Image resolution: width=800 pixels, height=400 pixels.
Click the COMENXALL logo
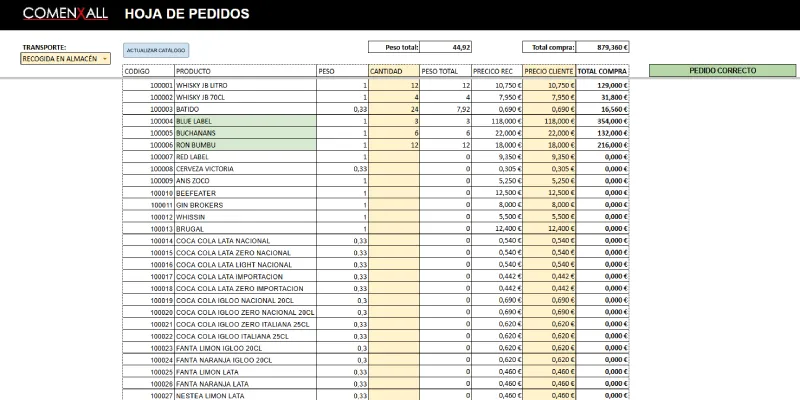65,14
